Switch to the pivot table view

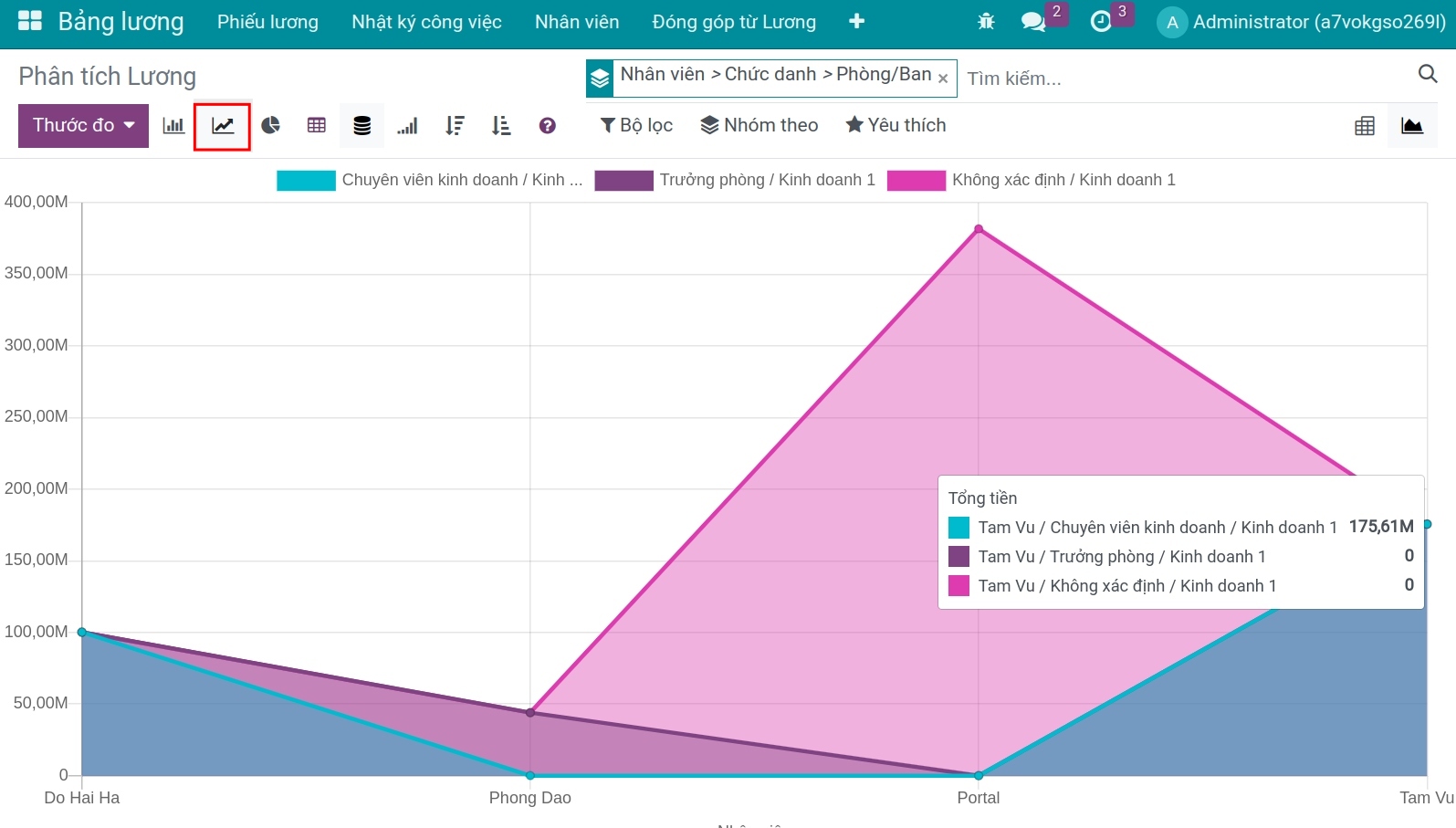pyautogui.click(x=1365, y=126)
